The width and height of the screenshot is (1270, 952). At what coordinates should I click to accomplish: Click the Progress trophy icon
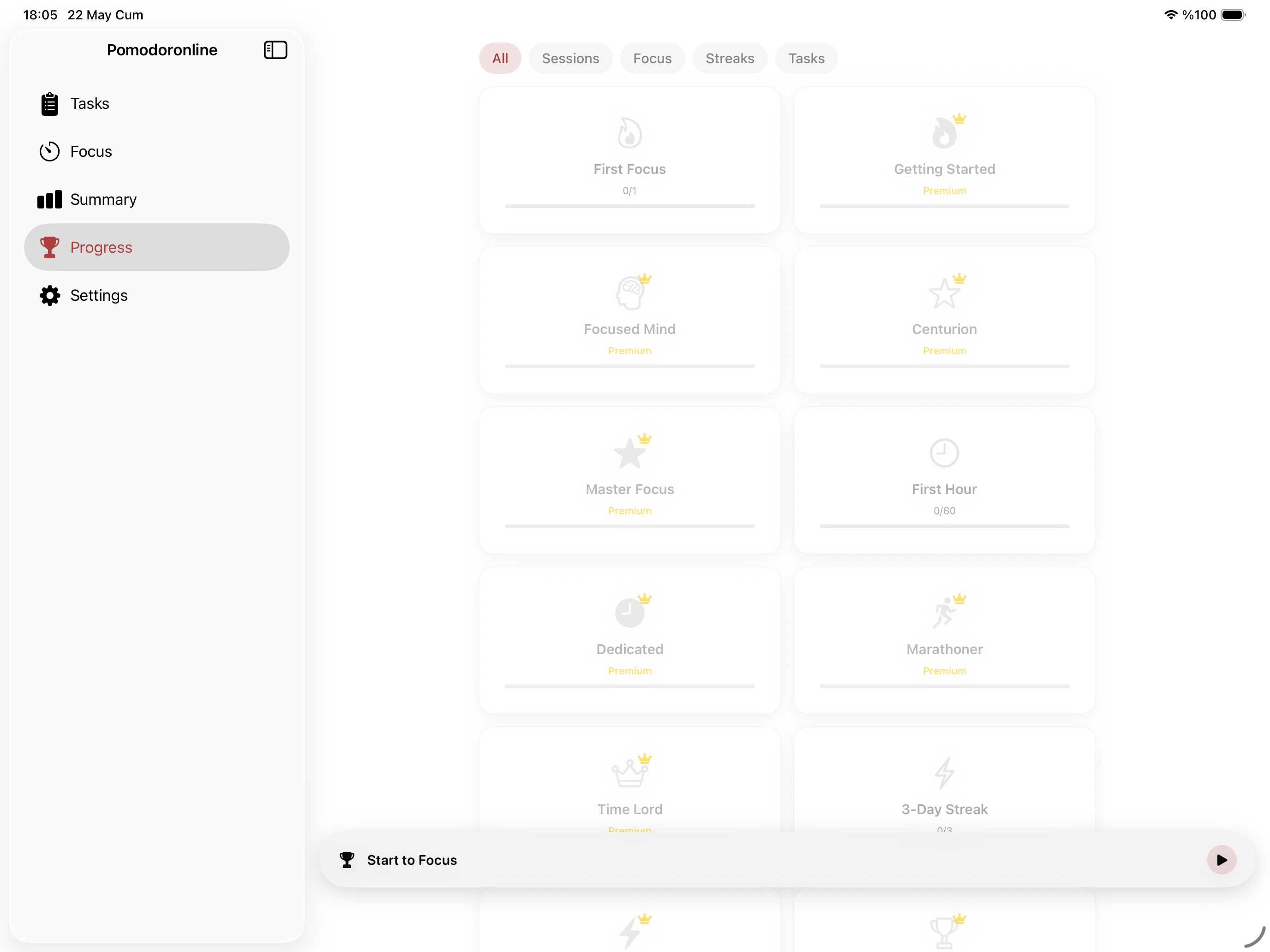click(x=49, y=247)
